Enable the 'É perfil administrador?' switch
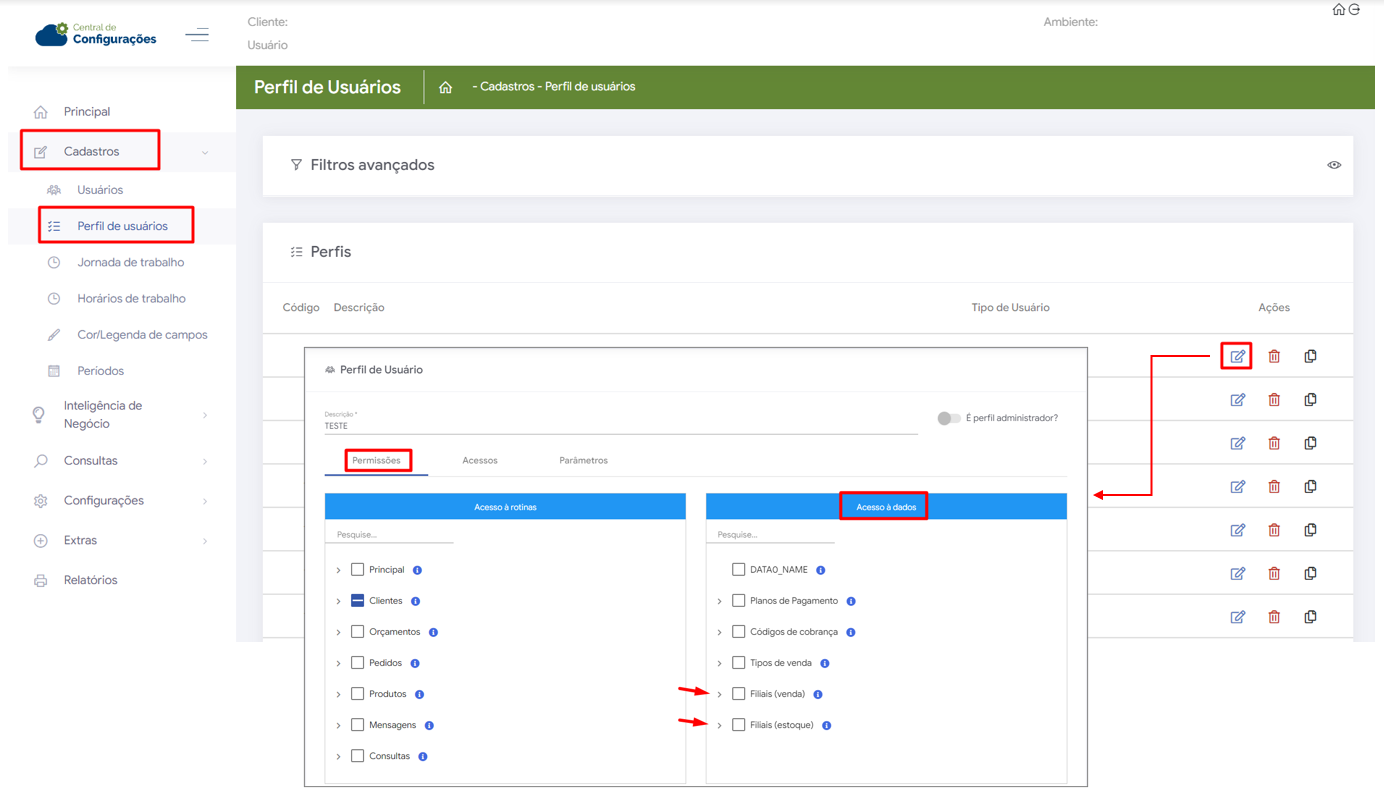 (x=948, y=418)
